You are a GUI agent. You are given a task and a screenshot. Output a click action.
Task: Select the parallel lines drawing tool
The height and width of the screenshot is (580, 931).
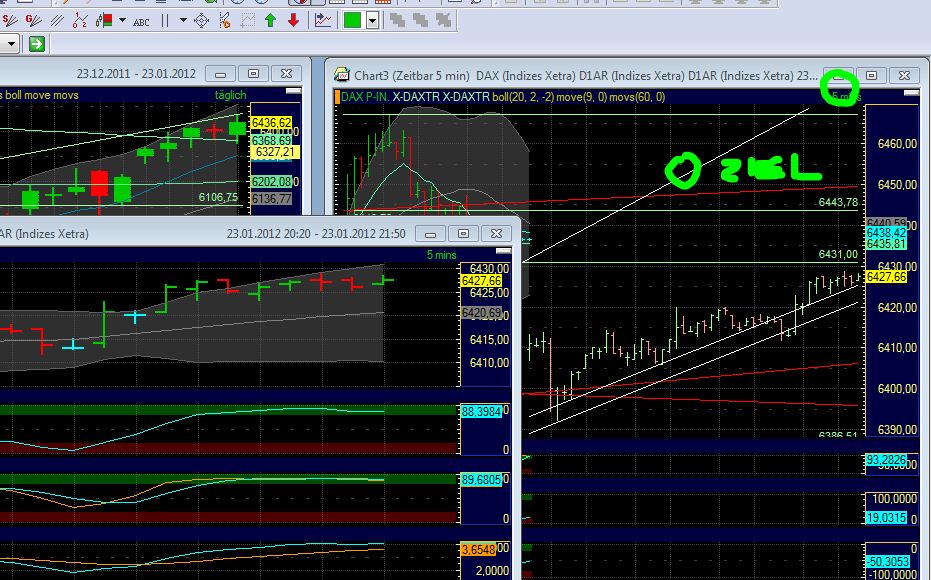click(55, 21)
